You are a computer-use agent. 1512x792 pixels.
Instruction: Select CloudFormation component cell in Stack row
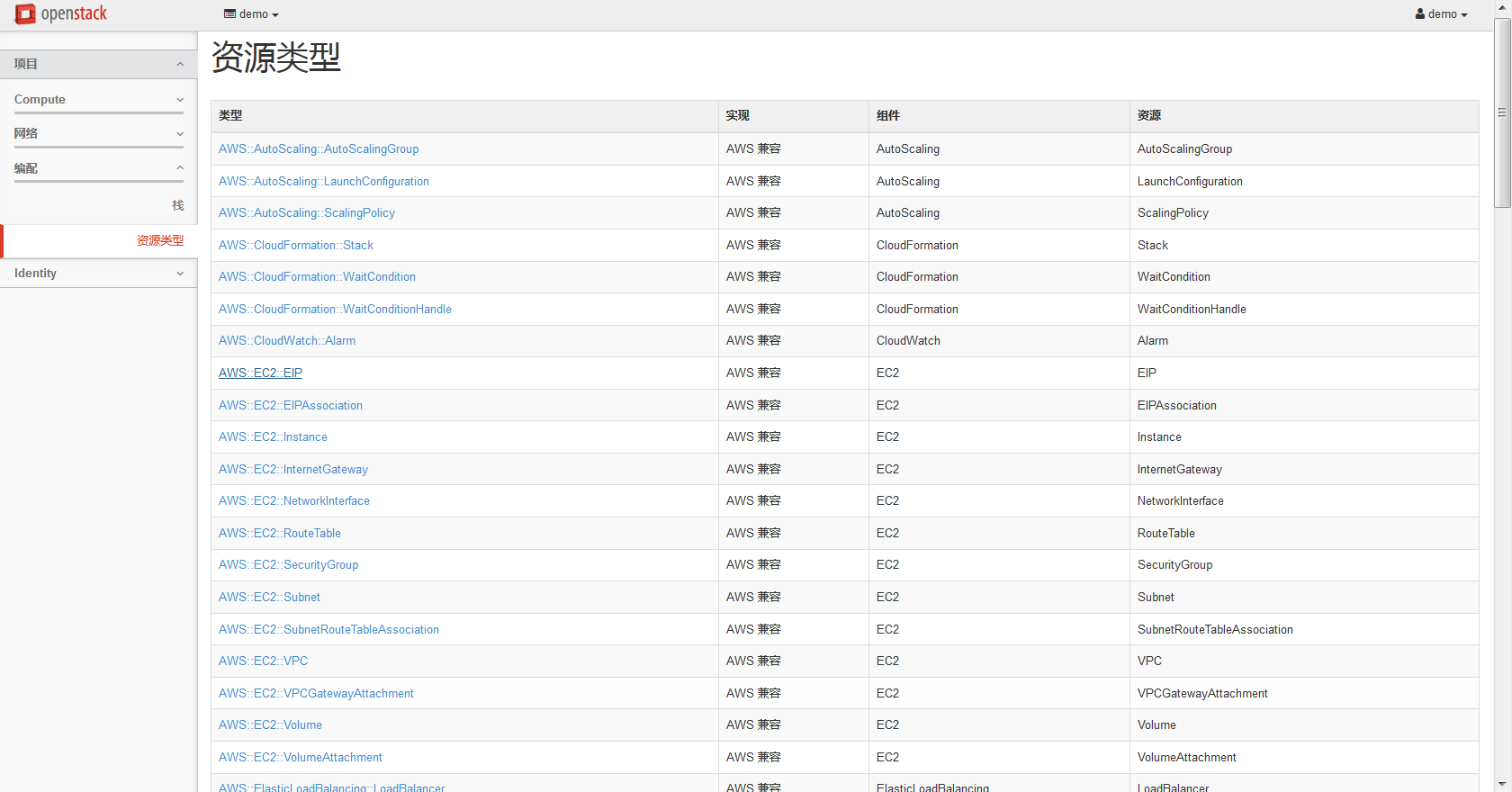(999, 245)
